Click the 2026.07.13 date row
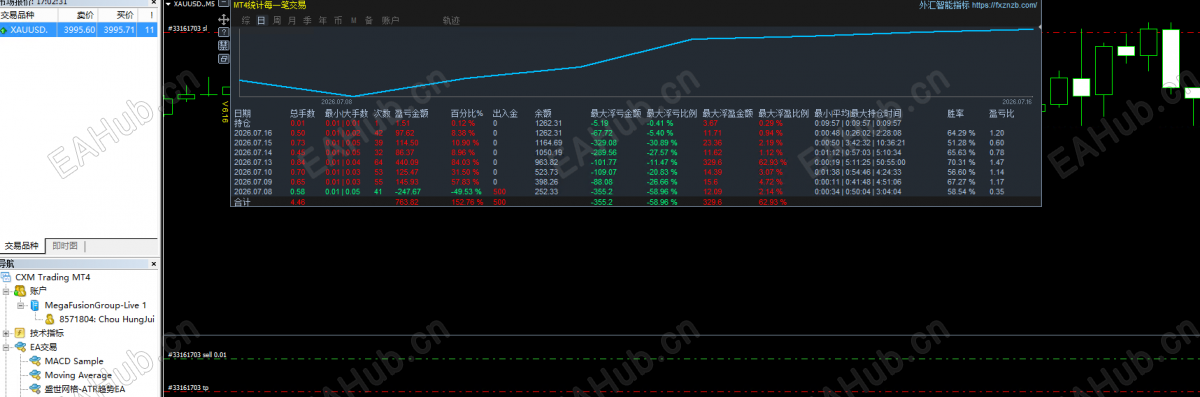 [x=253, y=161]
